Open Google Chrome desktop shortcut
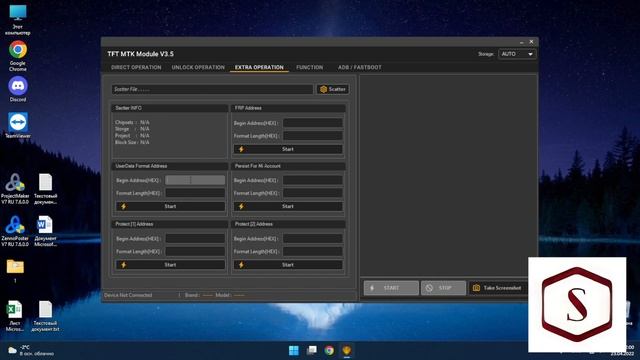This screenshot has width=640, height=360. 18,56
